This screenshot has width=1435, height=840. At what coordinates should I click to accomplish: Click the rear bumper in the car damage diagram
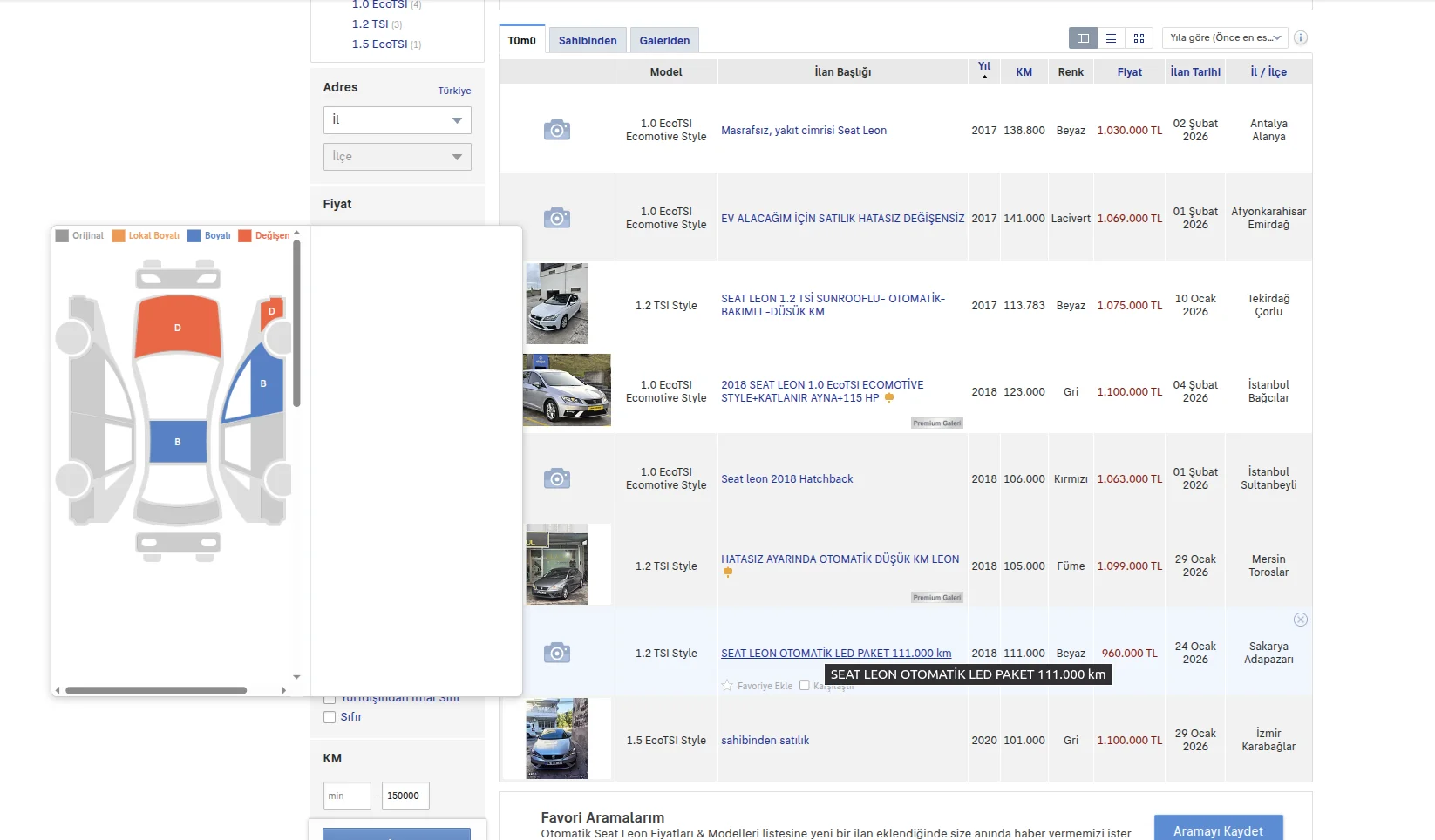[178, 543]
